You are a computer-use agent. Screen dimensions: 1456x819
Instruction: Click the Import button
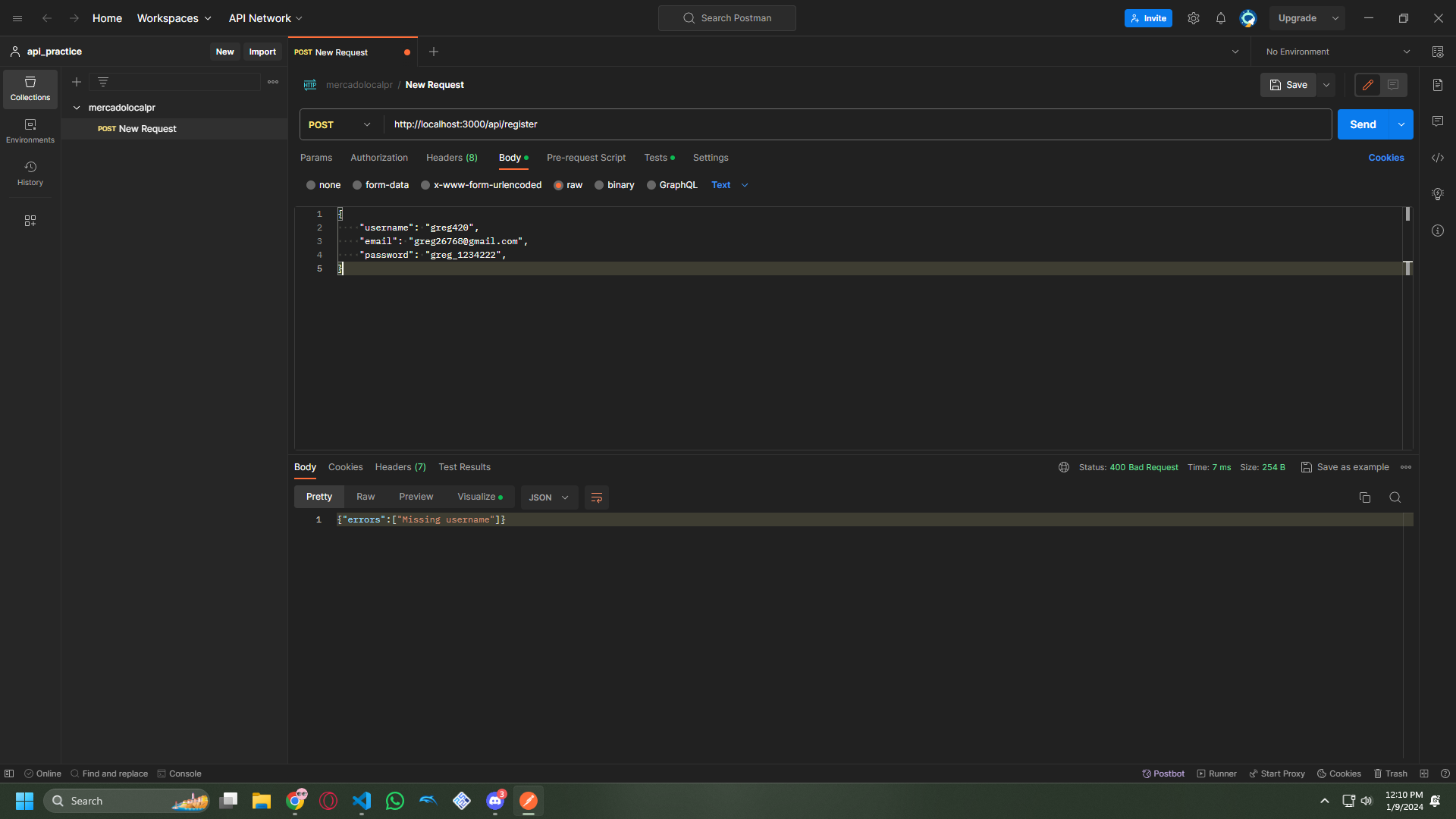point(262,52)
